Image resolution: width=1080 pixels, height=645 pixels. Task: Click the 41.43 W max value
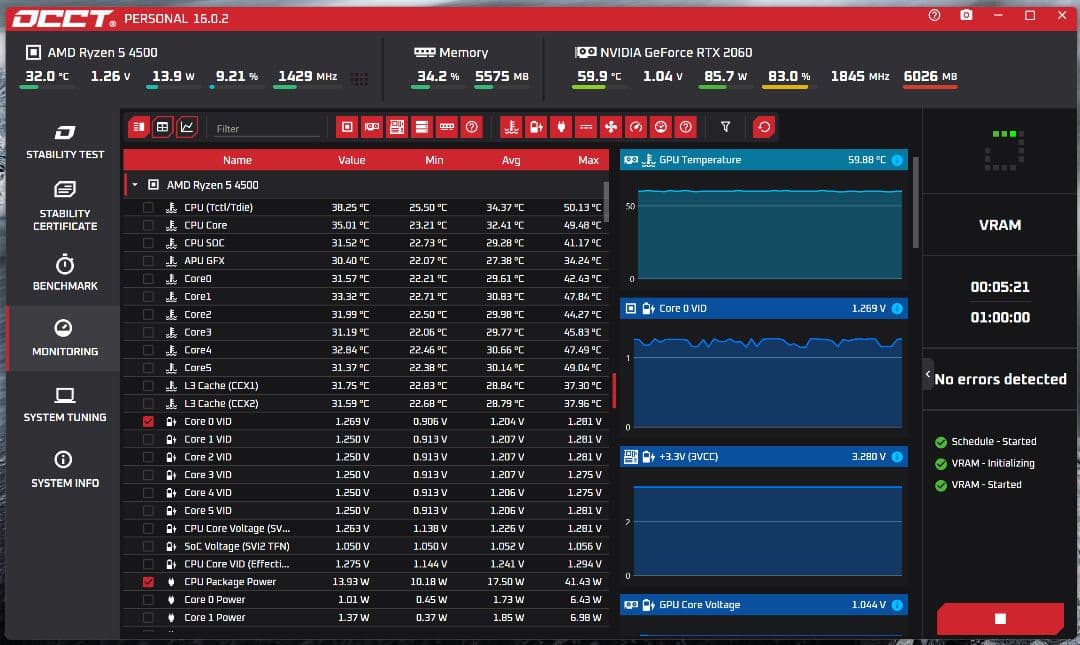click(582, 582)
